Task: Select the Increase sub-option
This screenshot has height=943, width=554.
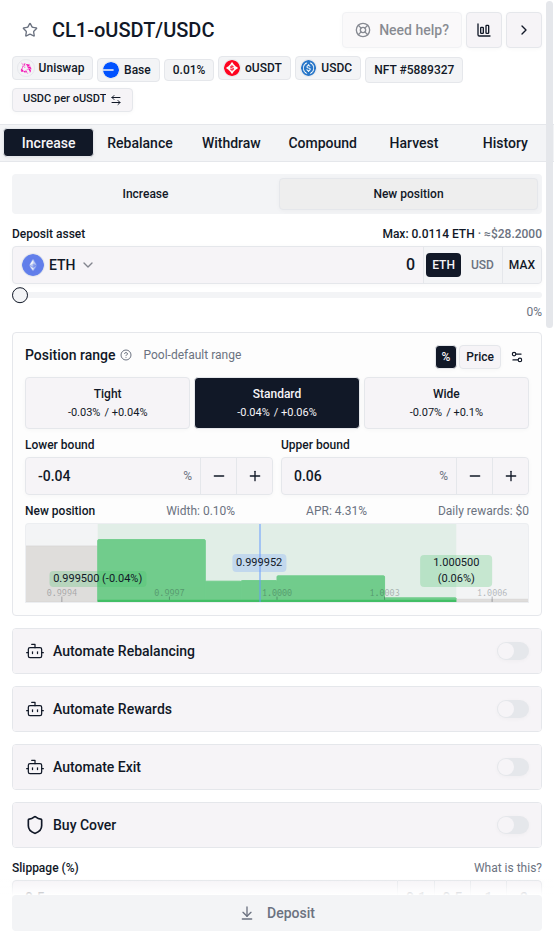Action: (146, 194)
